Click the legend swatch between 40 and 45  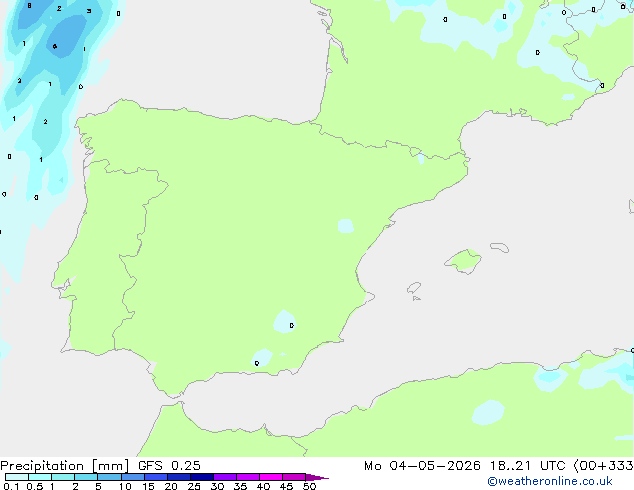[x=271, y=477]
